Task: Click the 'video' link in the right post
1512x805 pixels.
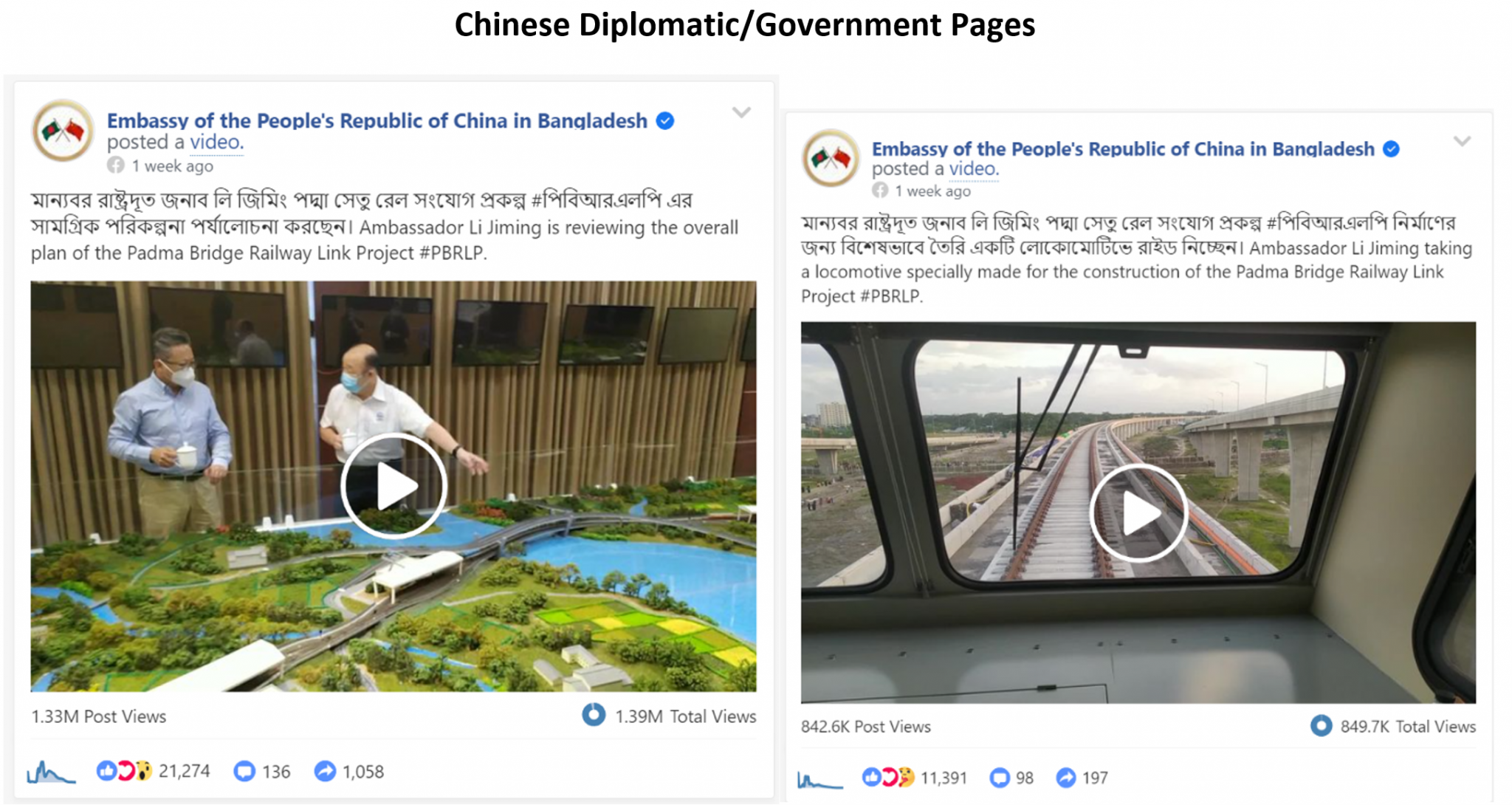Action: pos(973,169)
